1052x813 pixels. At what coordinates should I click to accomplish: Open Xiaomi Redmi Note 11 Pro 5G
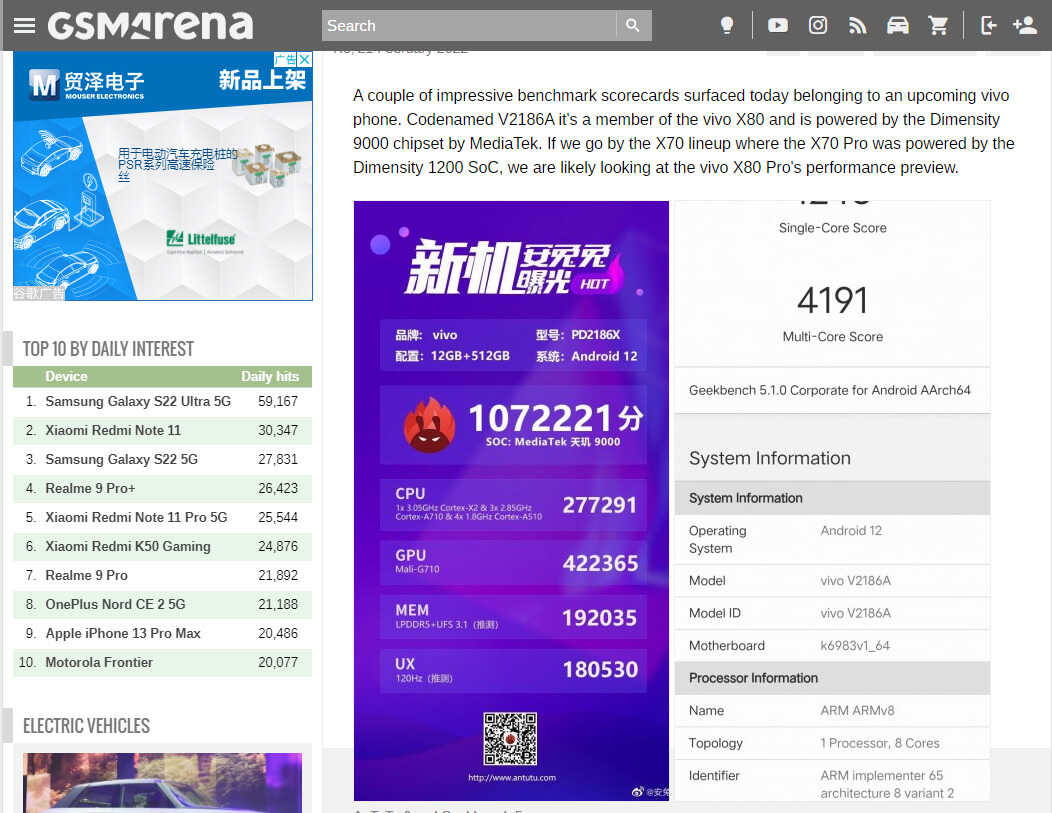tap(136, 517)
